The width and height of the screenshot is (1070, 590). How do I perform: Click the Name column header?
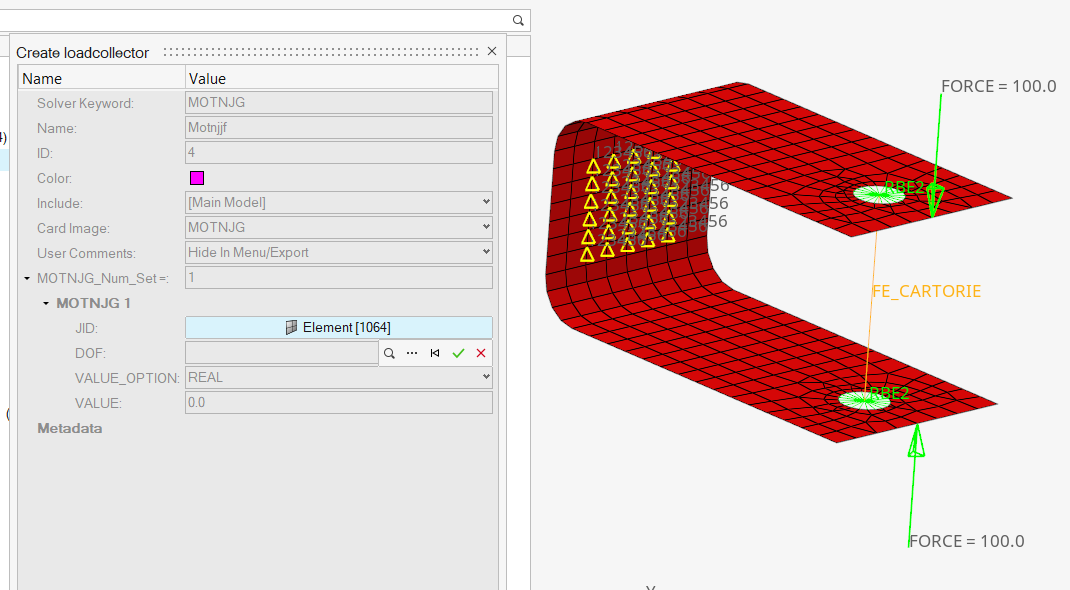click(x=101, y=78)
